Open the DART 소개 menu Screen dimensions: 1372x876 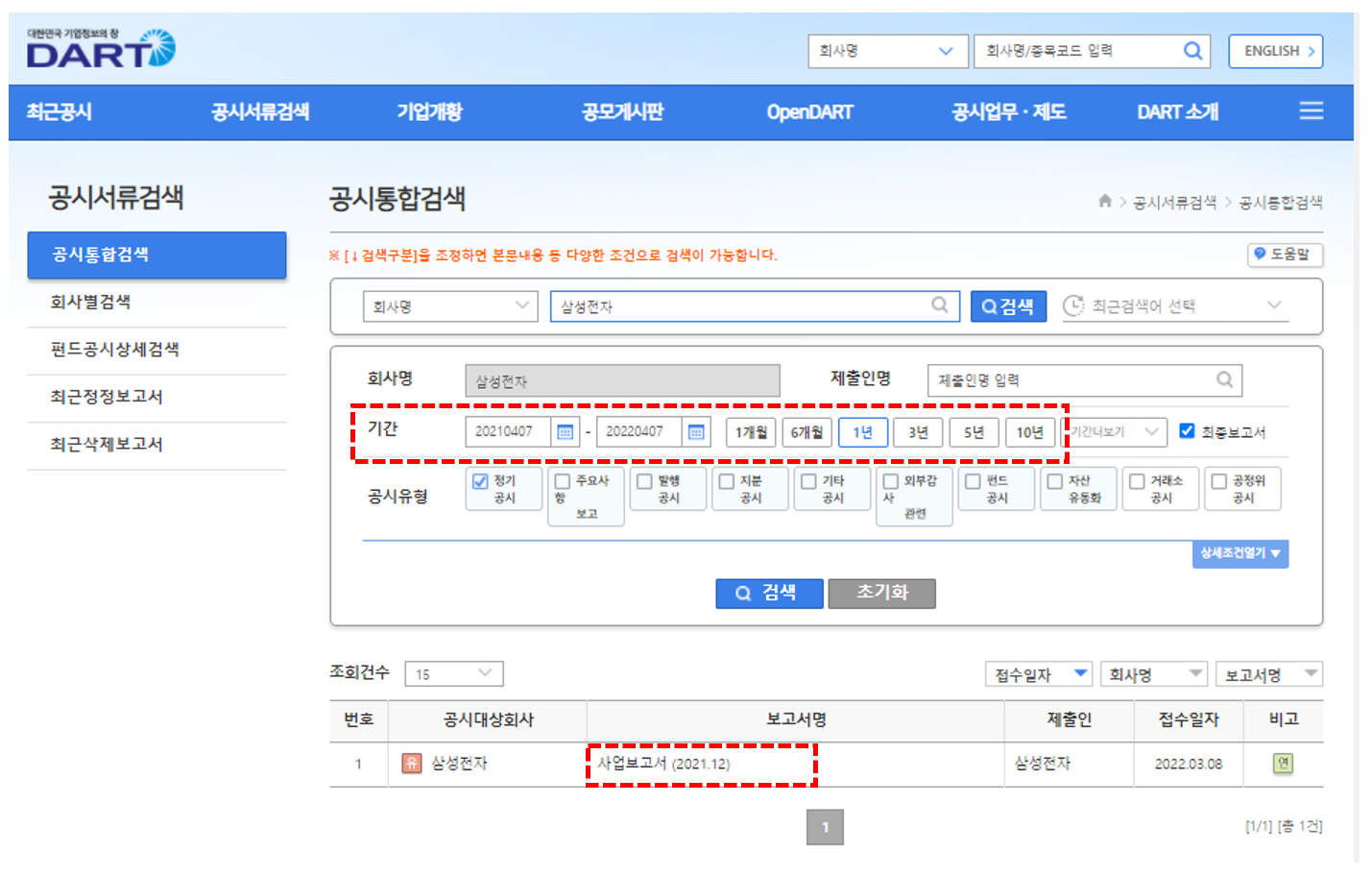tap(1177, 111)
